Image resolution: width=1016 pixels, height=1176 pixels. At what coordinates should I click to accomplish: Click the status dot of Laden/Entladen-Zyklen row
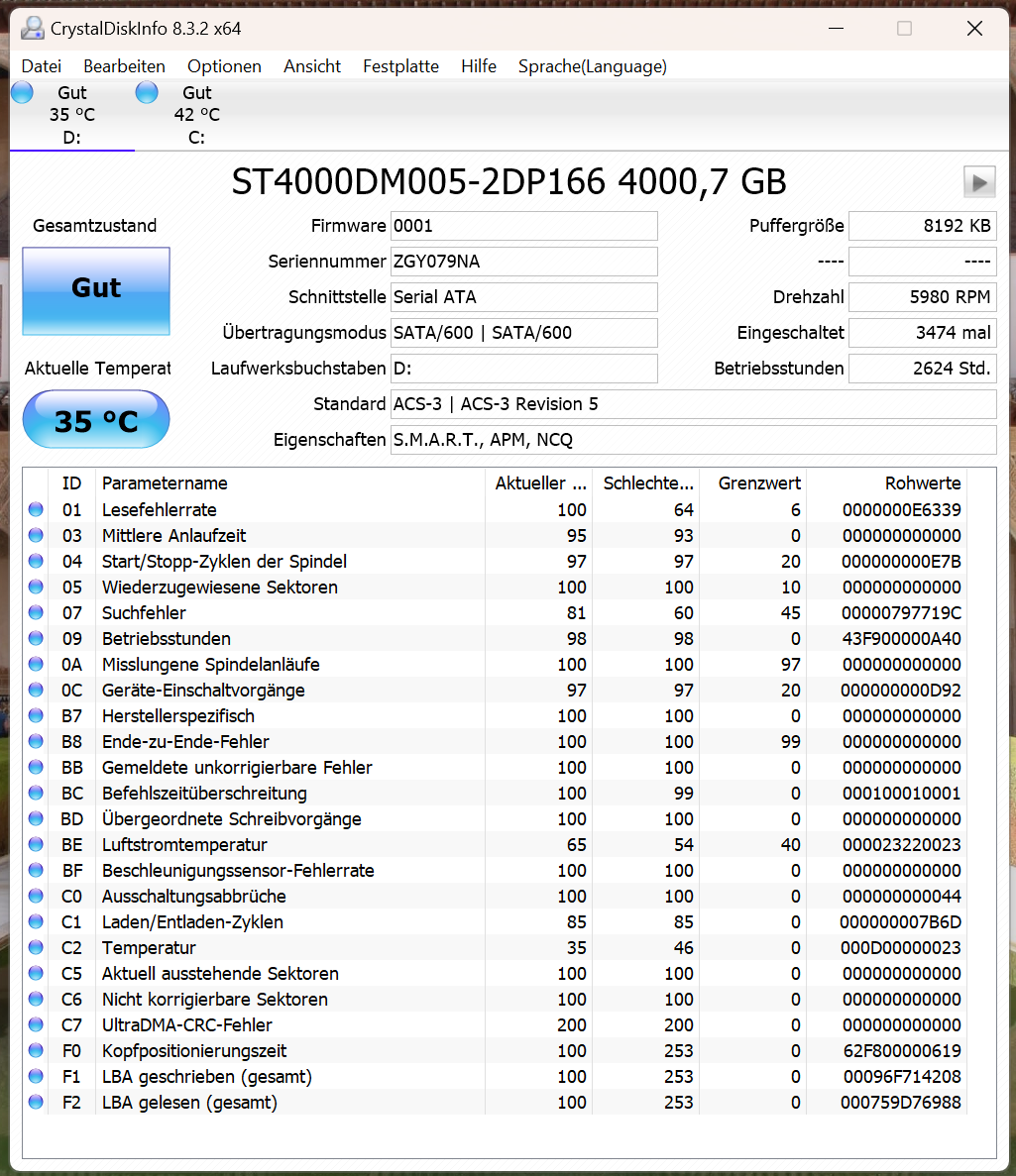pos(36,921)
